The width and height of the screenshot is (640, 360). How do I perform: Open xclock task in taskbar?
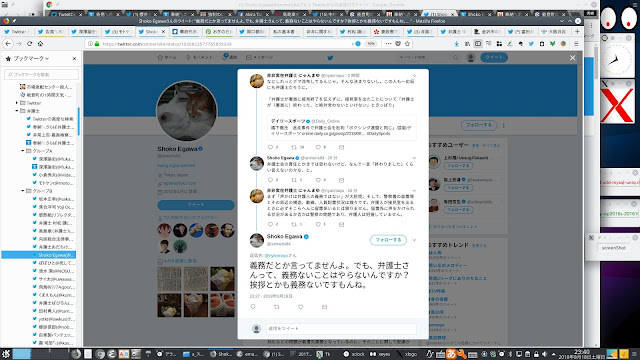pos(355,354)
